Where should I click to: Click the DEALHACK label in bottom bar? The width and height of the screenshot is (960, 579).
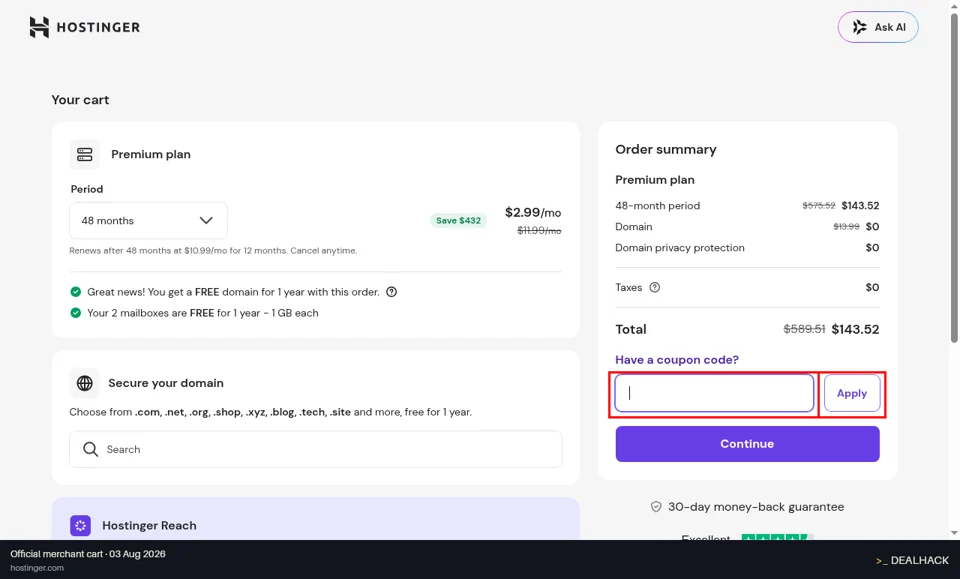(912, 560)
